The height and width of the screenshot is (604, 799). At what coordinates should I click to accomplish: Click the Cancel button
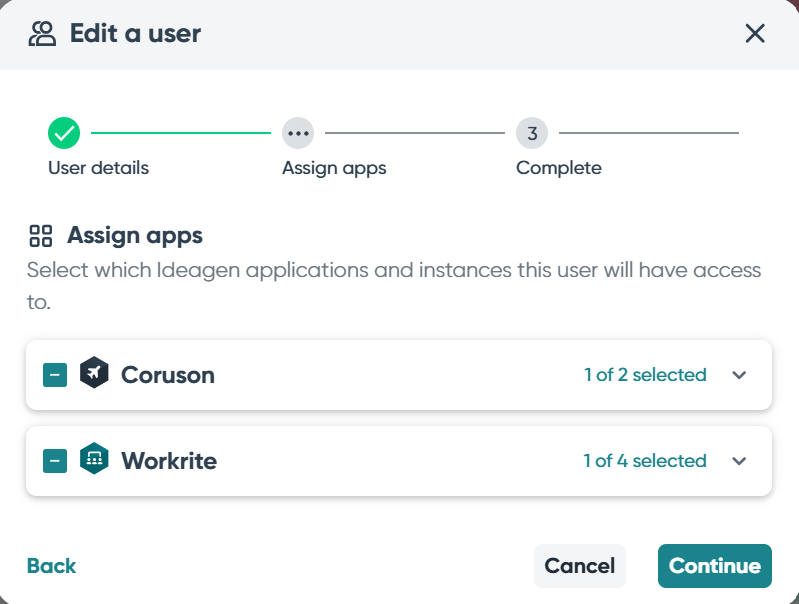click(580, 566)
